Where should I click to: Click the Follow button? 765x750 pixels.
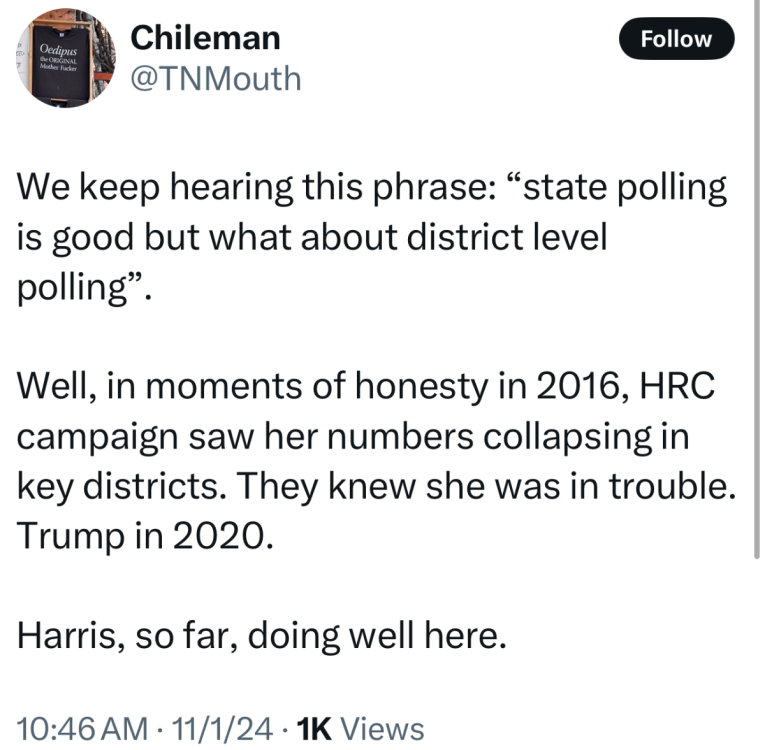pos(676,39)
